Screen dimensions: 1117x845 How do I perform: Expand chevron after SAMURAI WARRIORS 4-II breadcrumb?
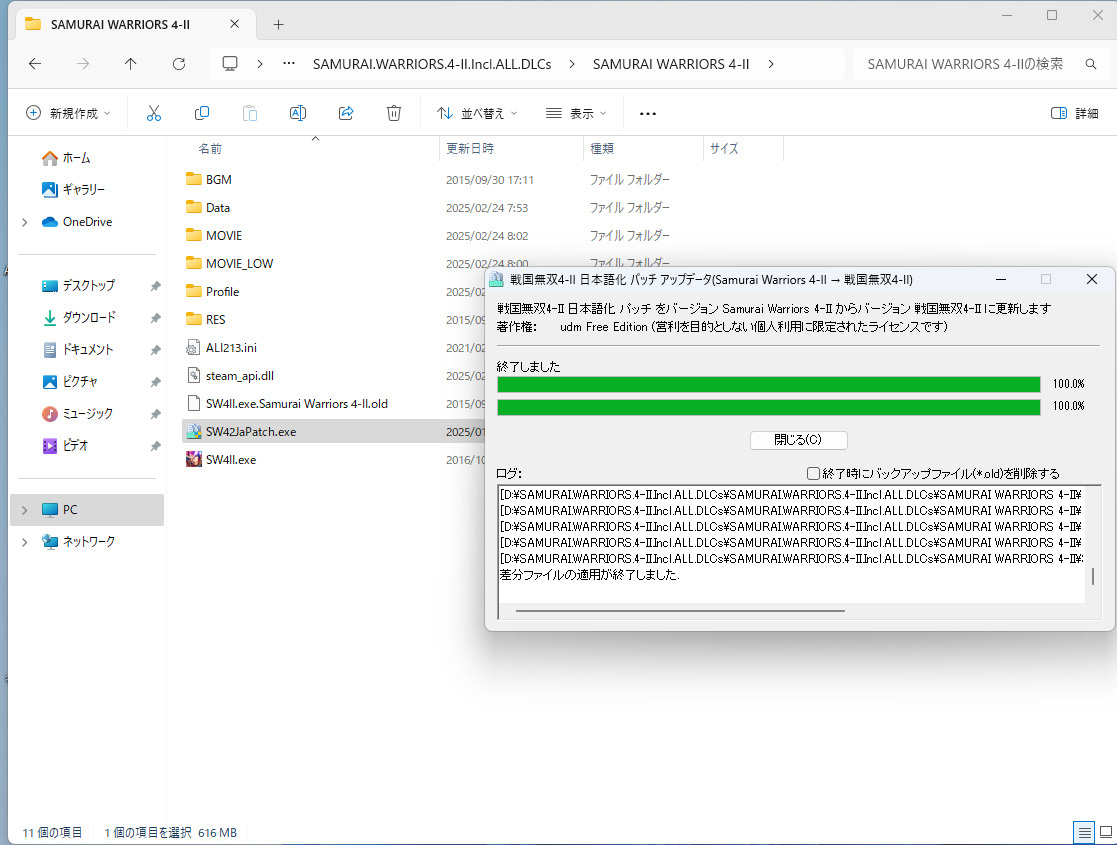tap(771, 64)
